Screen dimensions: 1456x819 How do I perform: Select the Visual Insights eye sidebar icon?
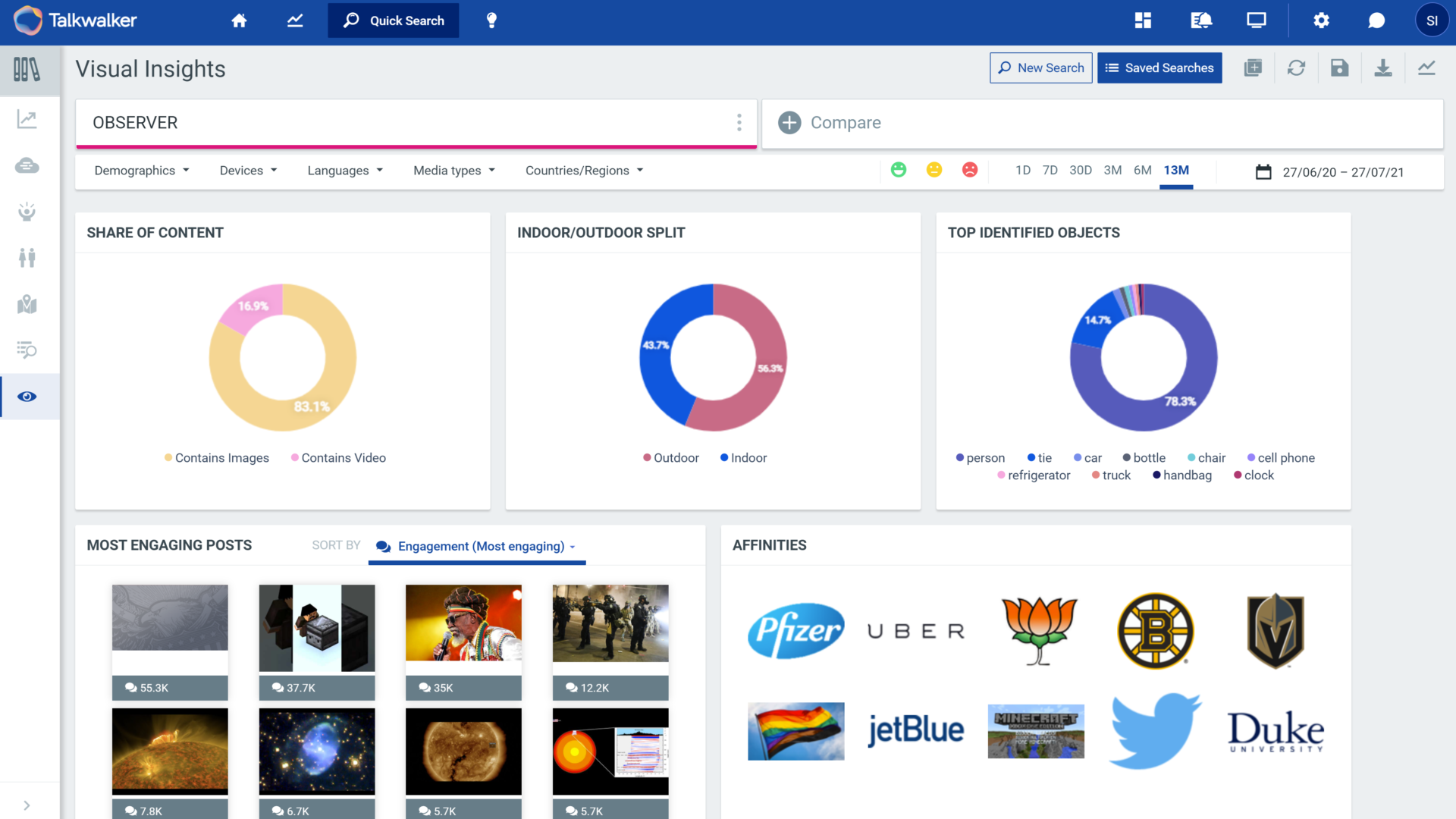(27, 397)
